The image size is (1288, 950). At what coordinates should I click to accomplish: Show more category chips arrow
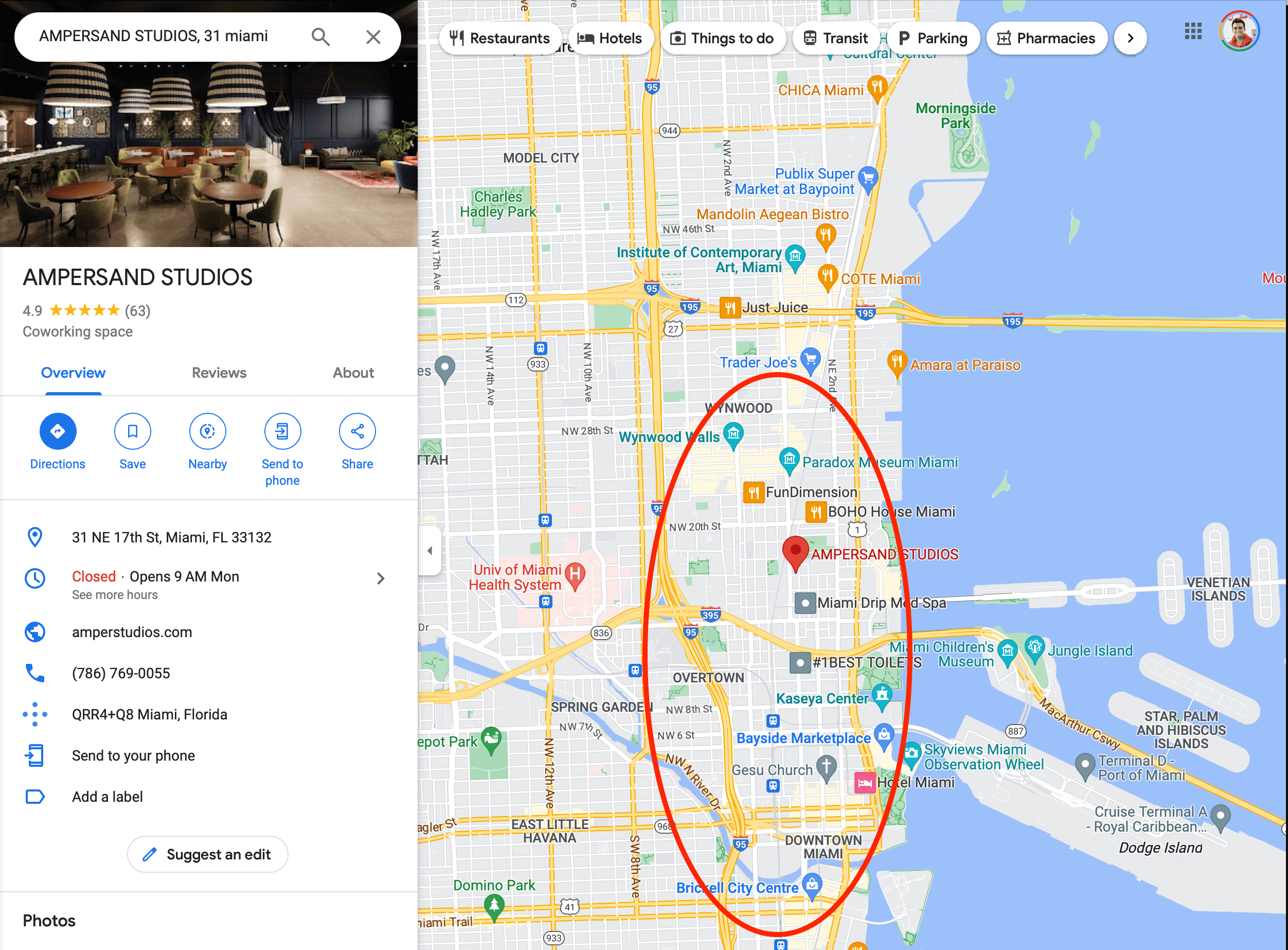coord(1130,39)
